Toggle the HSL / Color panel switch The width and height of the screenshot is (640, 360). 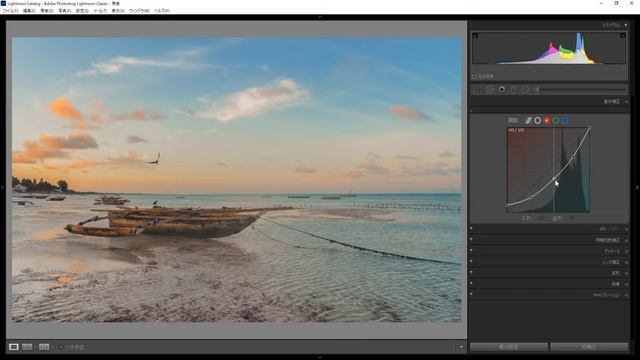(471, 229)
